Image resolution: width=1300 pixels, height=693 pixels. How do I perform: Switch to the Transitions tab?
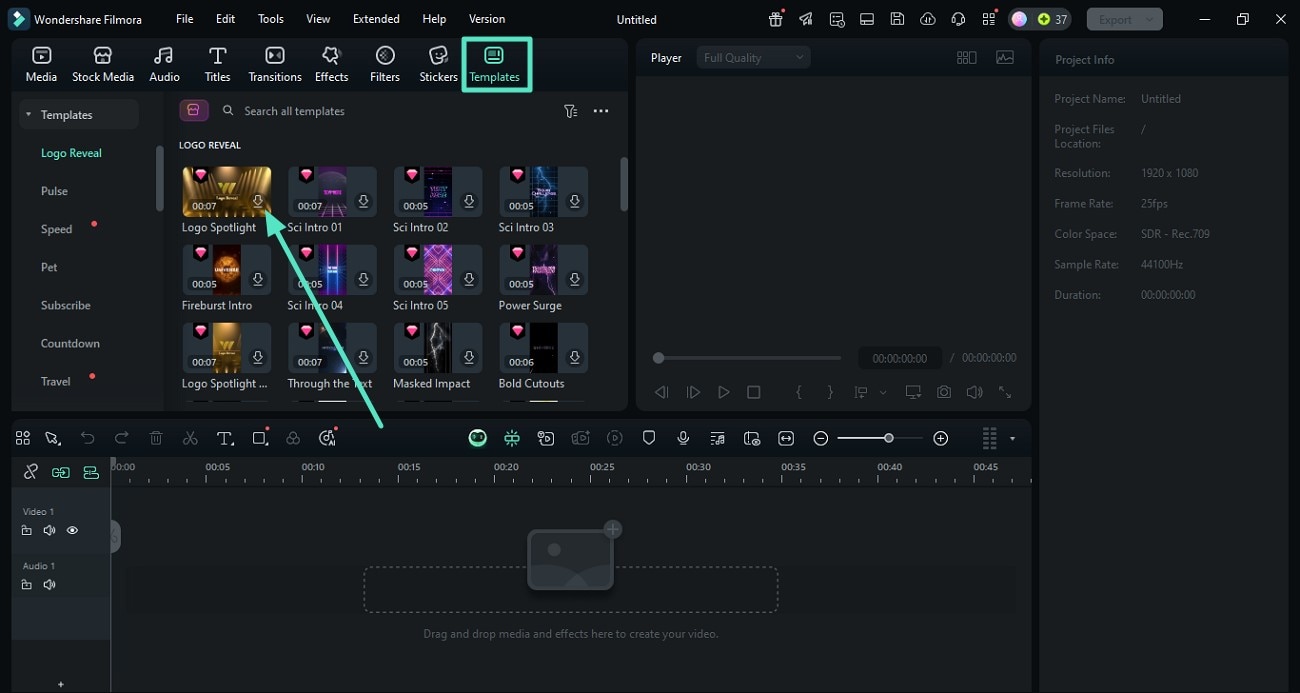[275, 65]
